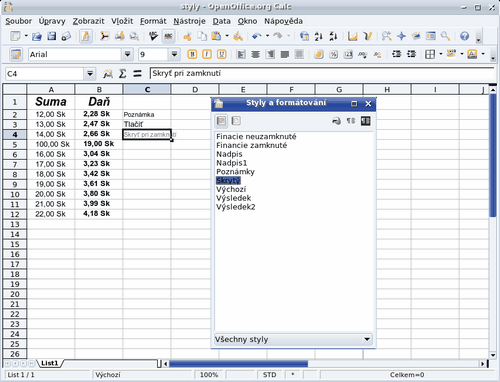500x382 pixels.
Task: Open OpenOffice Help icon
Action: point(464,36)
